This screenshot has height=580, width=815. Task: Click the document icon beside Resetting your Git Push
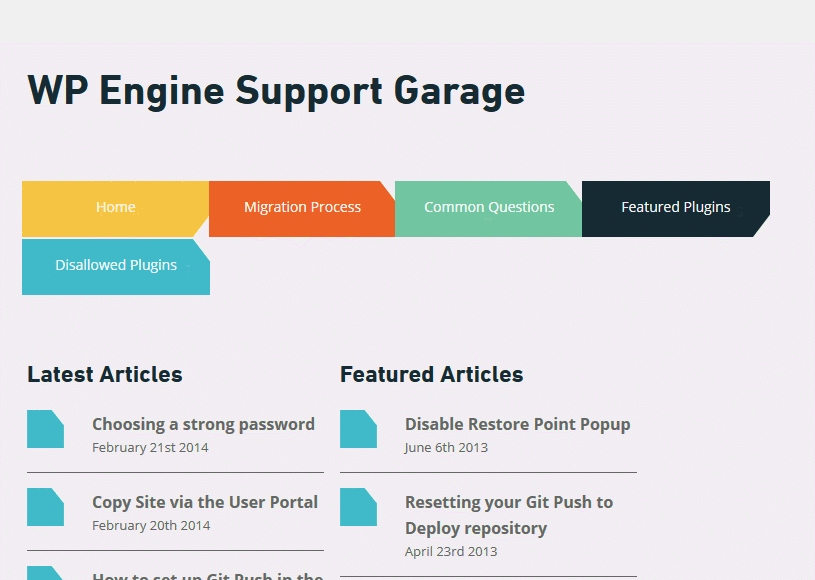click(x=359, y=507)
